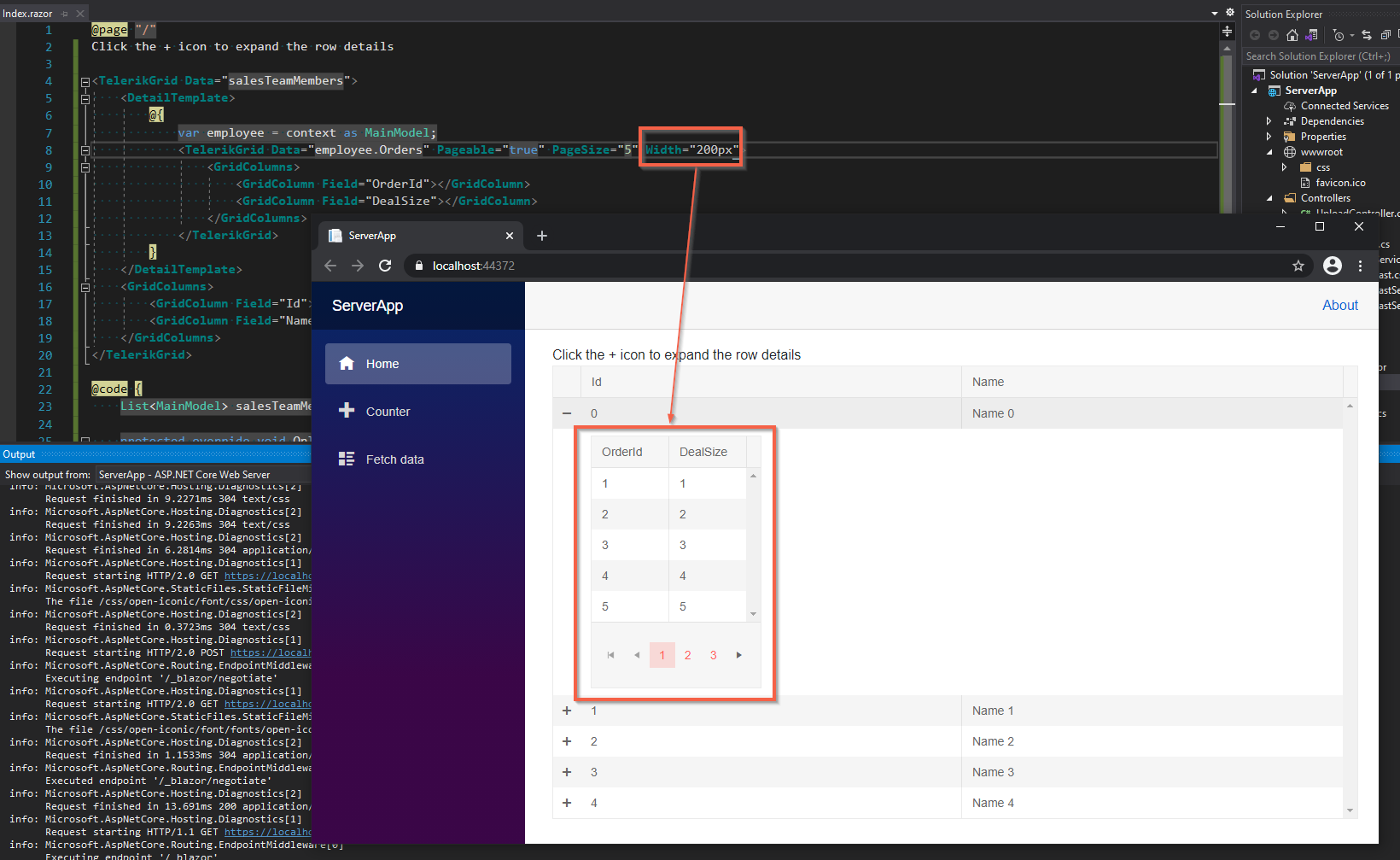Open the browser profile avatar

click(1333, 266)
